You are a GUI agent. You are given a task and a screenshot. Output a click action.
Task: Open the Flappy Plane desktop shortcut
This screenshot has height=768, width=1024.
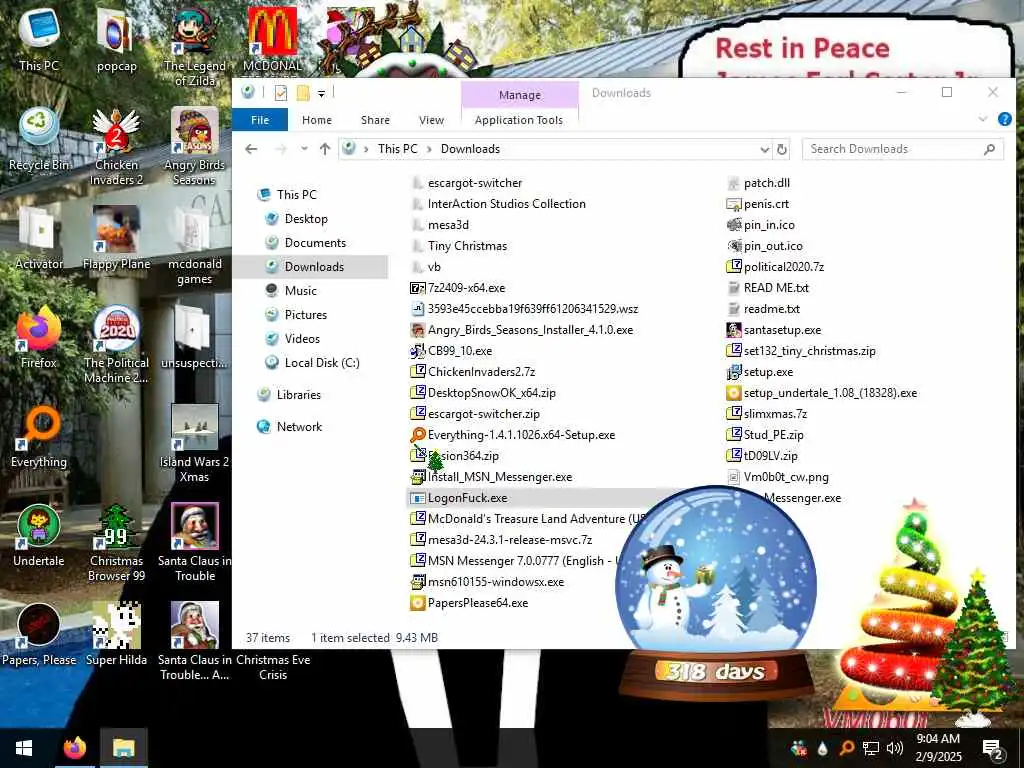[x=116, y=239]
